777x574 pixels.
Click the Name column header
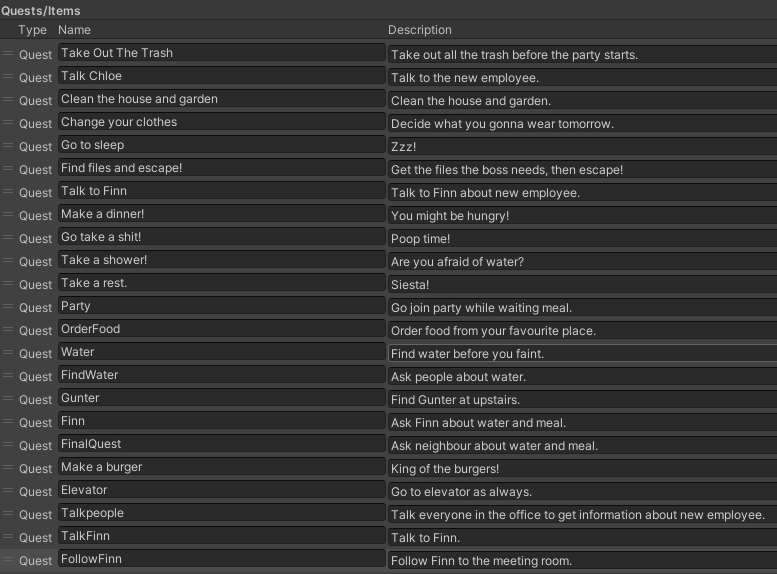tap(75, 30)
